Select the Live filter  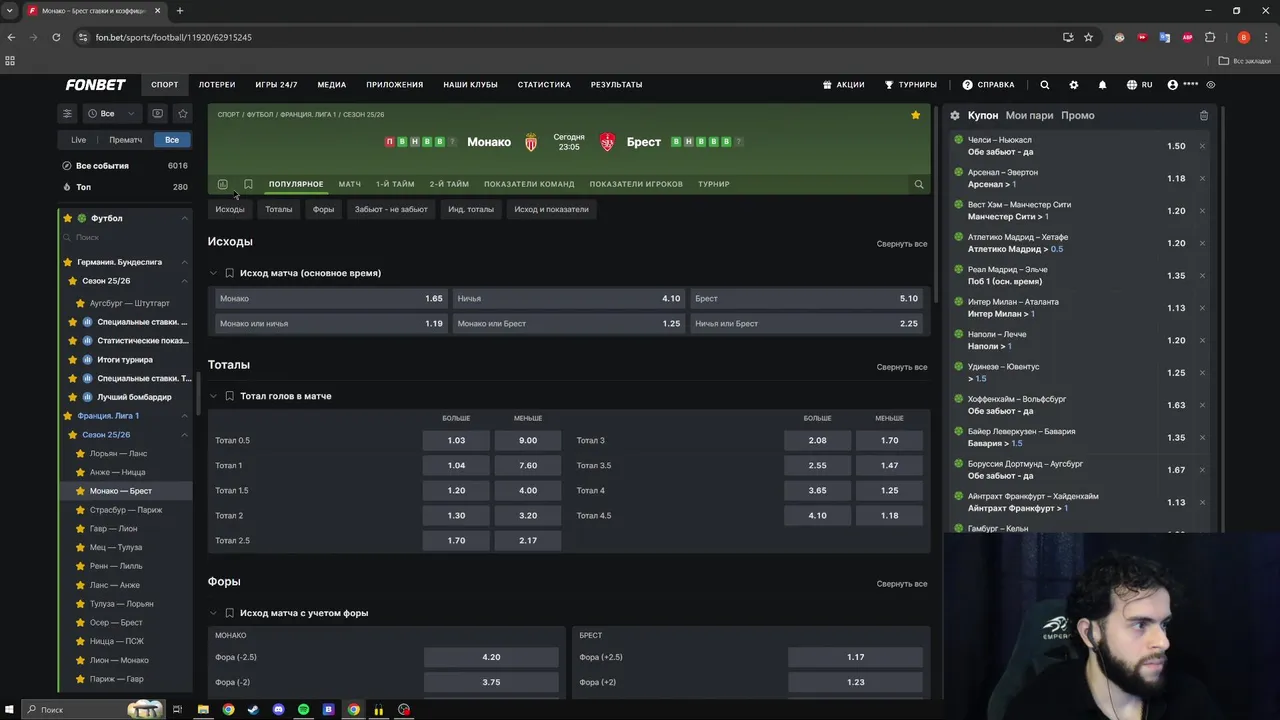point(78,140)
